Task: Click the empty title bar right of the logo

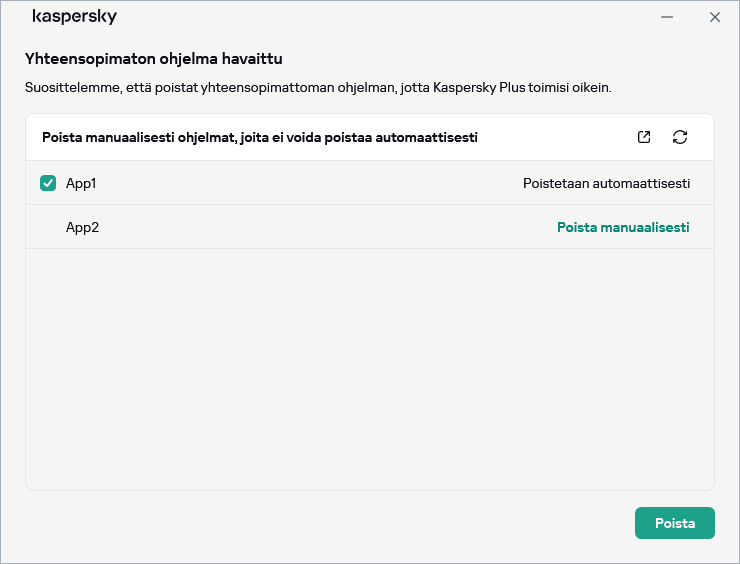Action: click(380, 17)
